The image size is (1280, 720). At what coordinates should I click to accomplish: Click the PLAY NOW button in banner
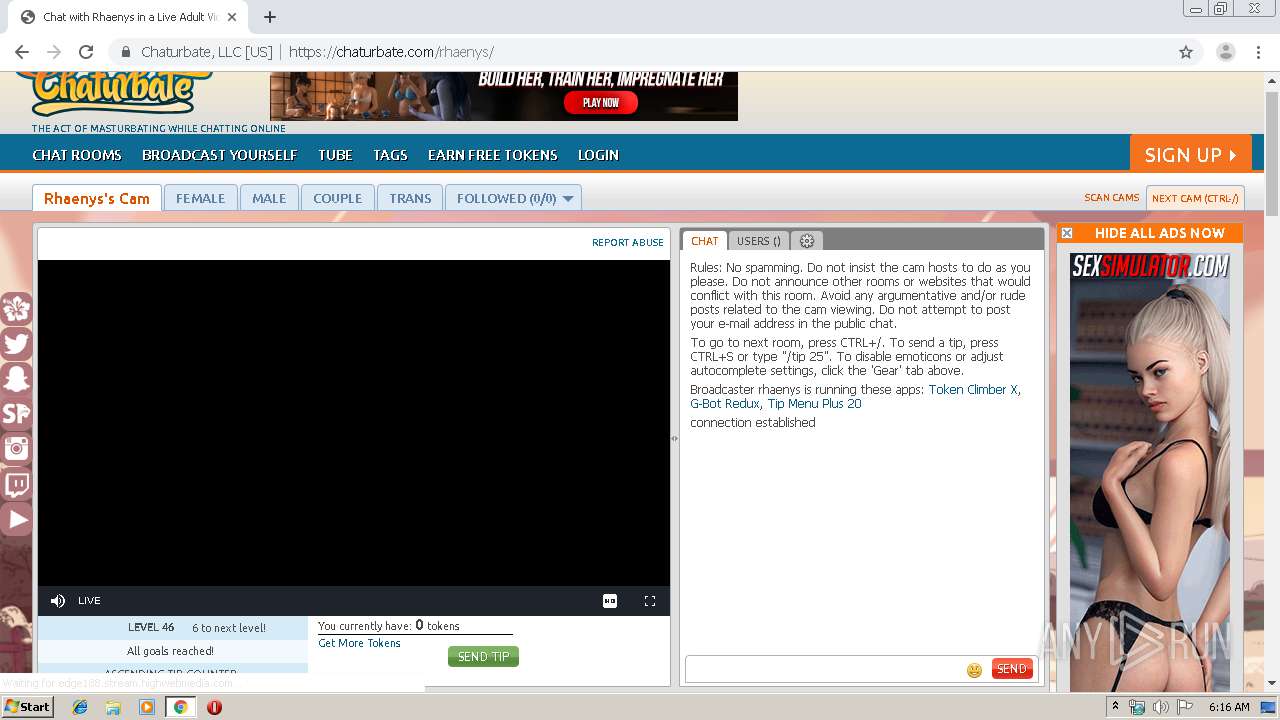[x=601, y=102]
